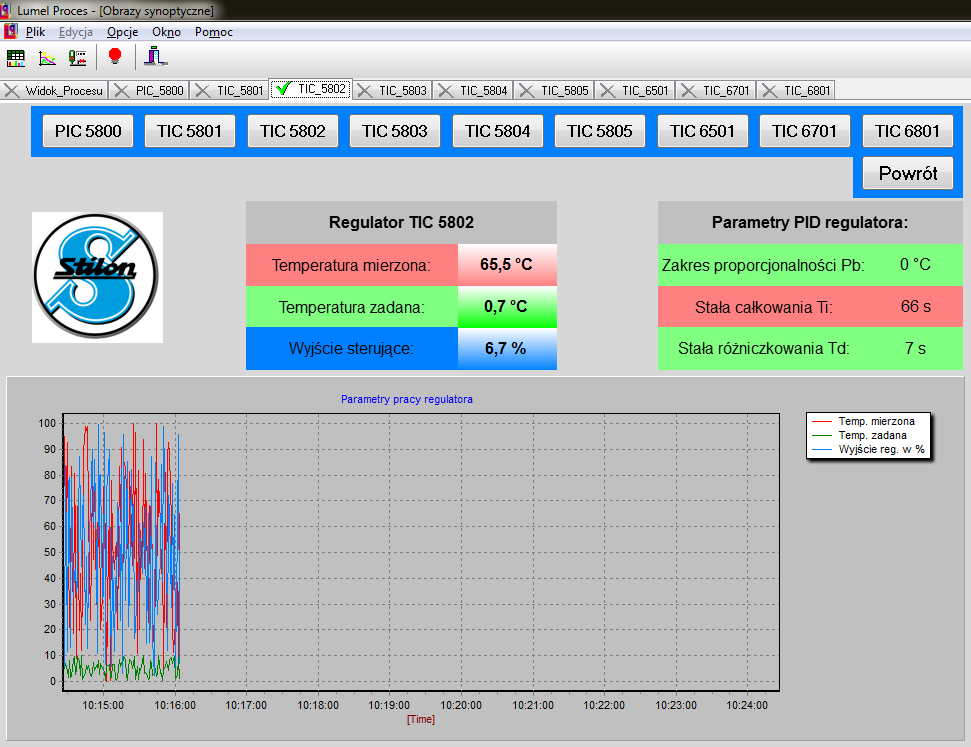Click the Temperatura zadana value field
The height and width of the screenshot is (747, 971).
(x=507, y=307)
